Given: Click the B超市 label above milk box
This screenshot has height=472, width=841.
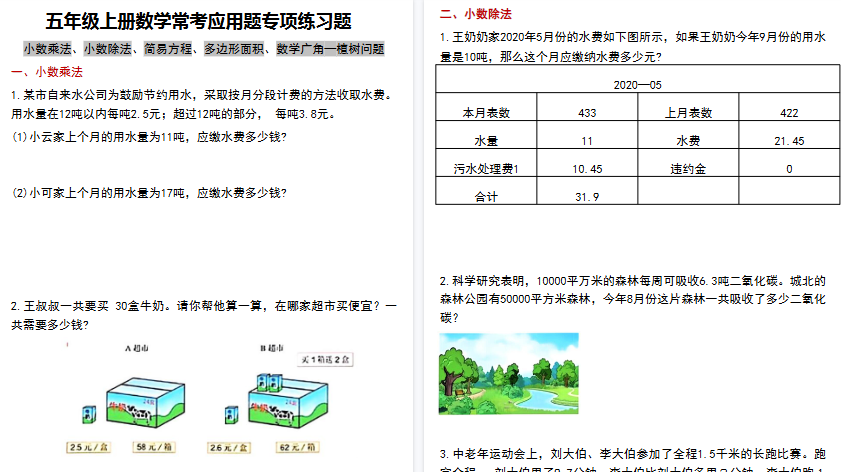Looking at the screenshot, I should click(x=272, y=348).
